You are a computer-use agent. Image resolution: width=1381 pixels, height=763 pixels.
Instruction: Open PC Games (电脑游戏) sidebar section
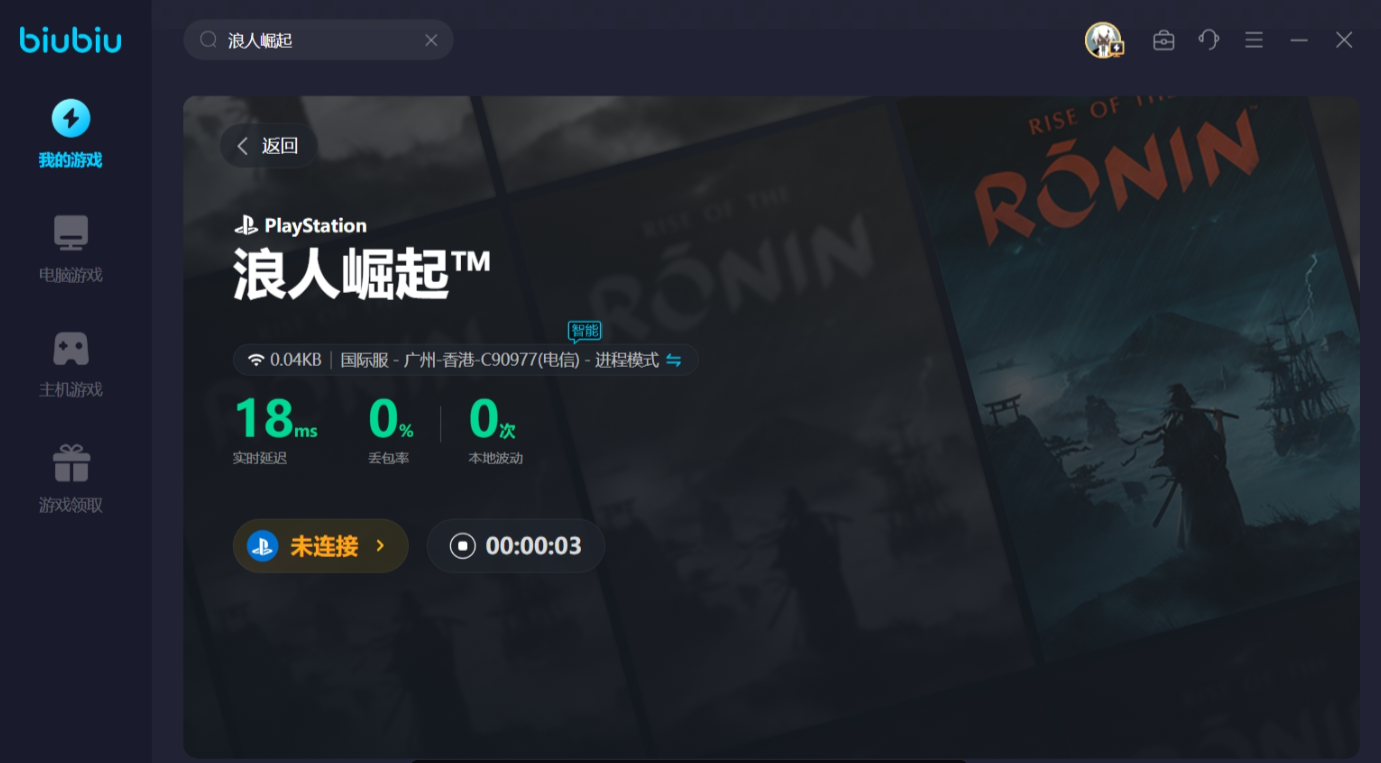(70, 249)
